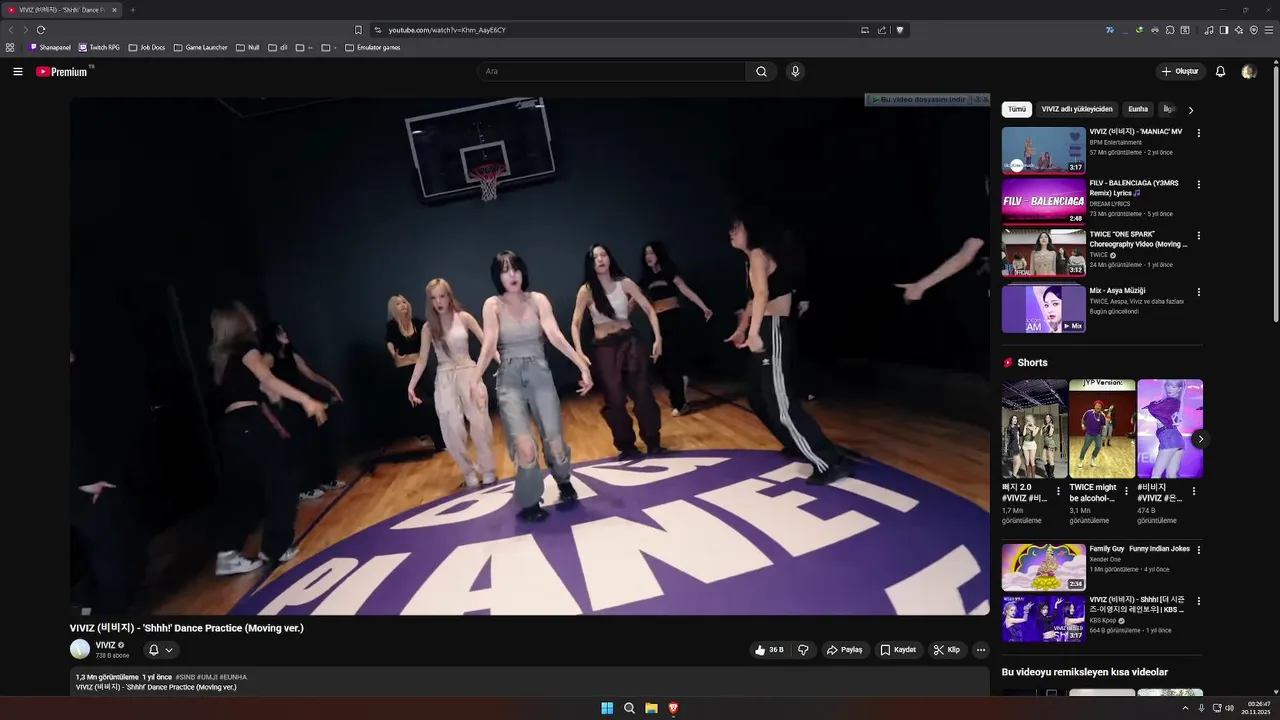Viewport: 1280px width, 720px height.
Task: Select the Eunha filter chip
Action: 1138,109
